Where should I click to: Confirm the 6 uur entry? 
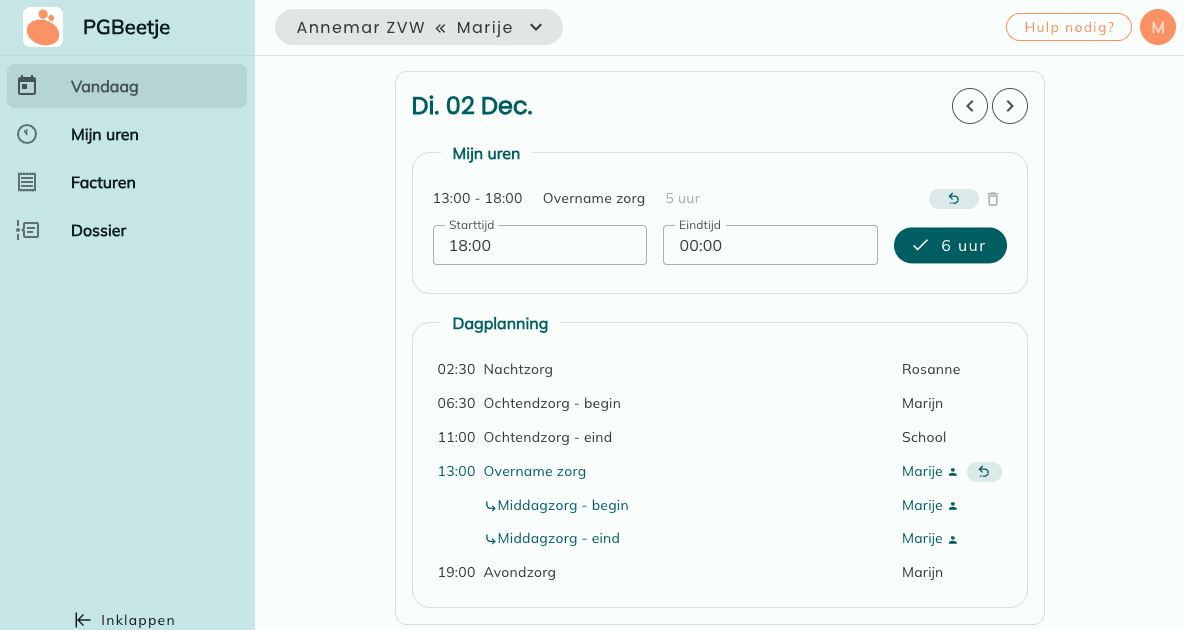(950, 245)
